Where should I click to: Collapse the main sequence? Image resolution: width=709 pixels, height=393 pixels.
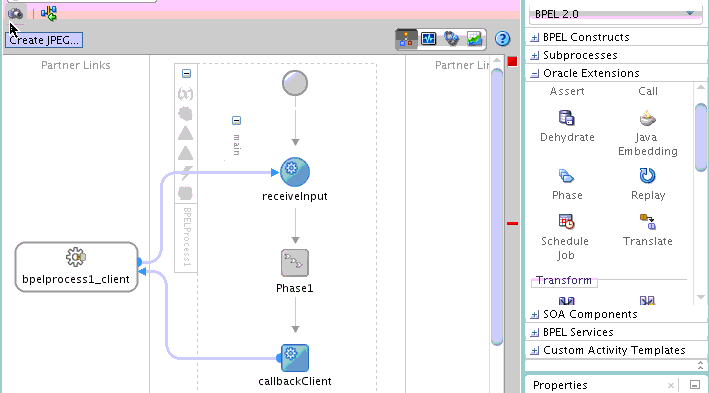(236, 120)
